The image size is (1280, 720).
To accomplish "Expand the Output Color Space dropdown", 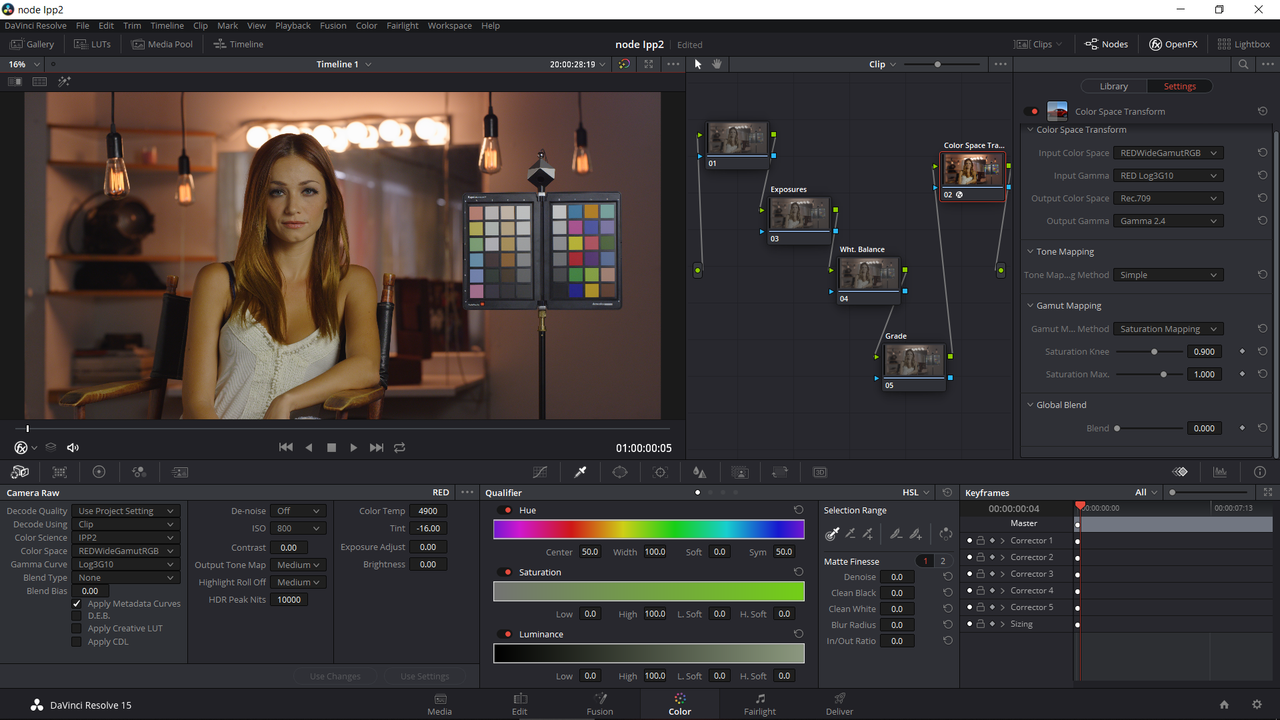I will click(x=1168, y=198).
